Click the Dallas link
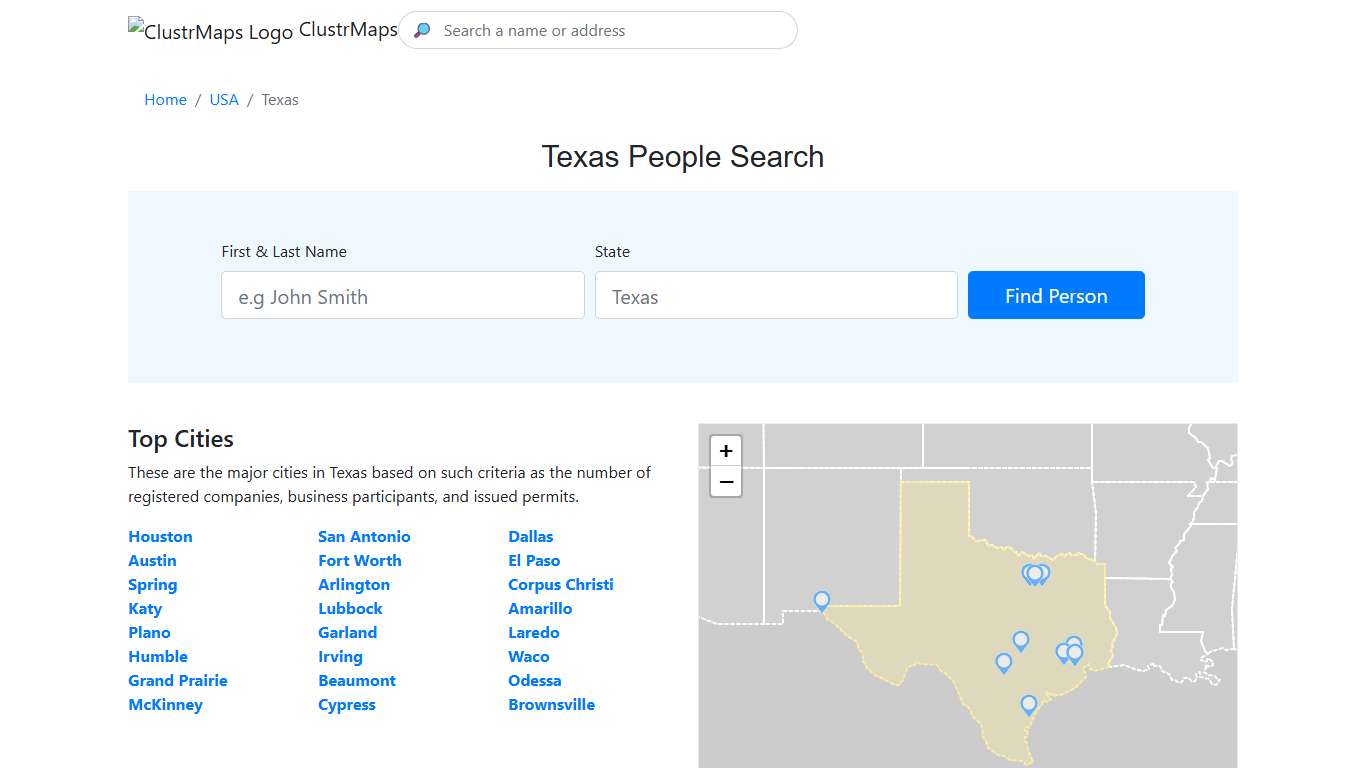The image size is (1366, 768). click(x=530, y=536)
